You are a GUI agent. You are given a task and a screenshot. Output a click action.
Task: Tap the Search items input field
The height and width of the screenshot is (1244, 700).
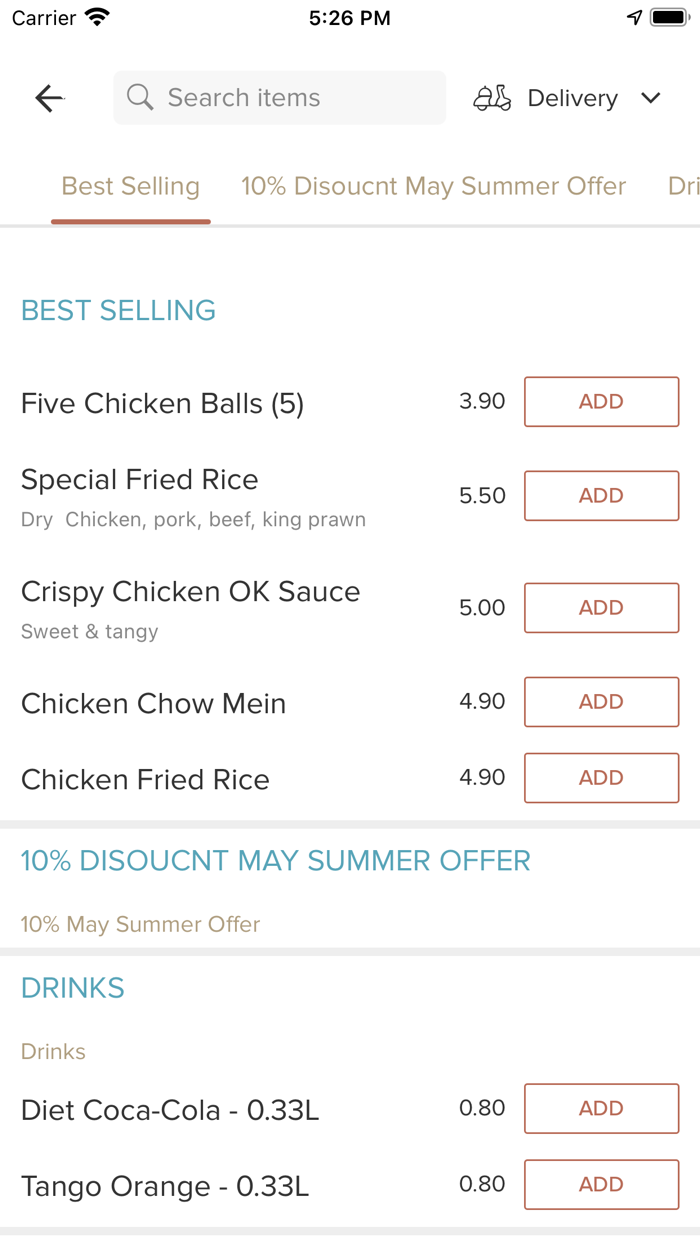click(x=279, y=97)
